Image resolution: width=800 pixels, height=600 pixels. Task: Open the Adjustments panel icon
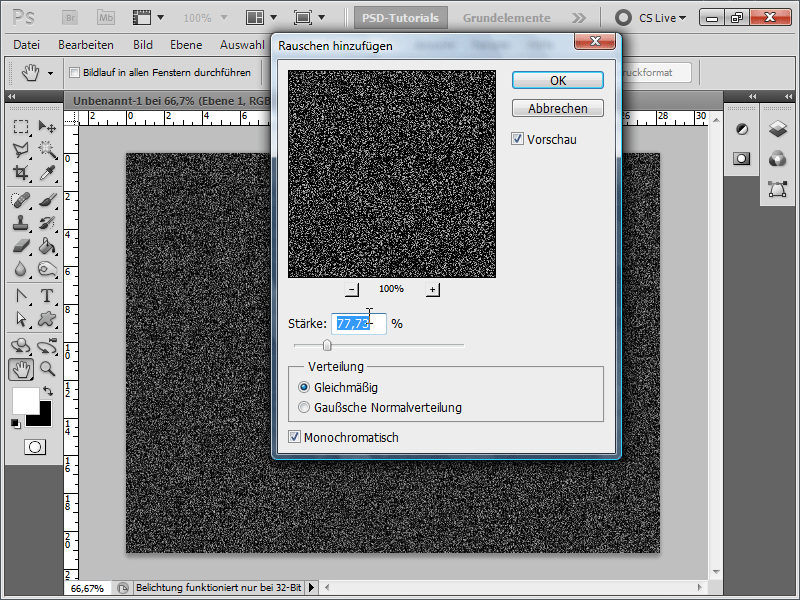click(742, 130)
